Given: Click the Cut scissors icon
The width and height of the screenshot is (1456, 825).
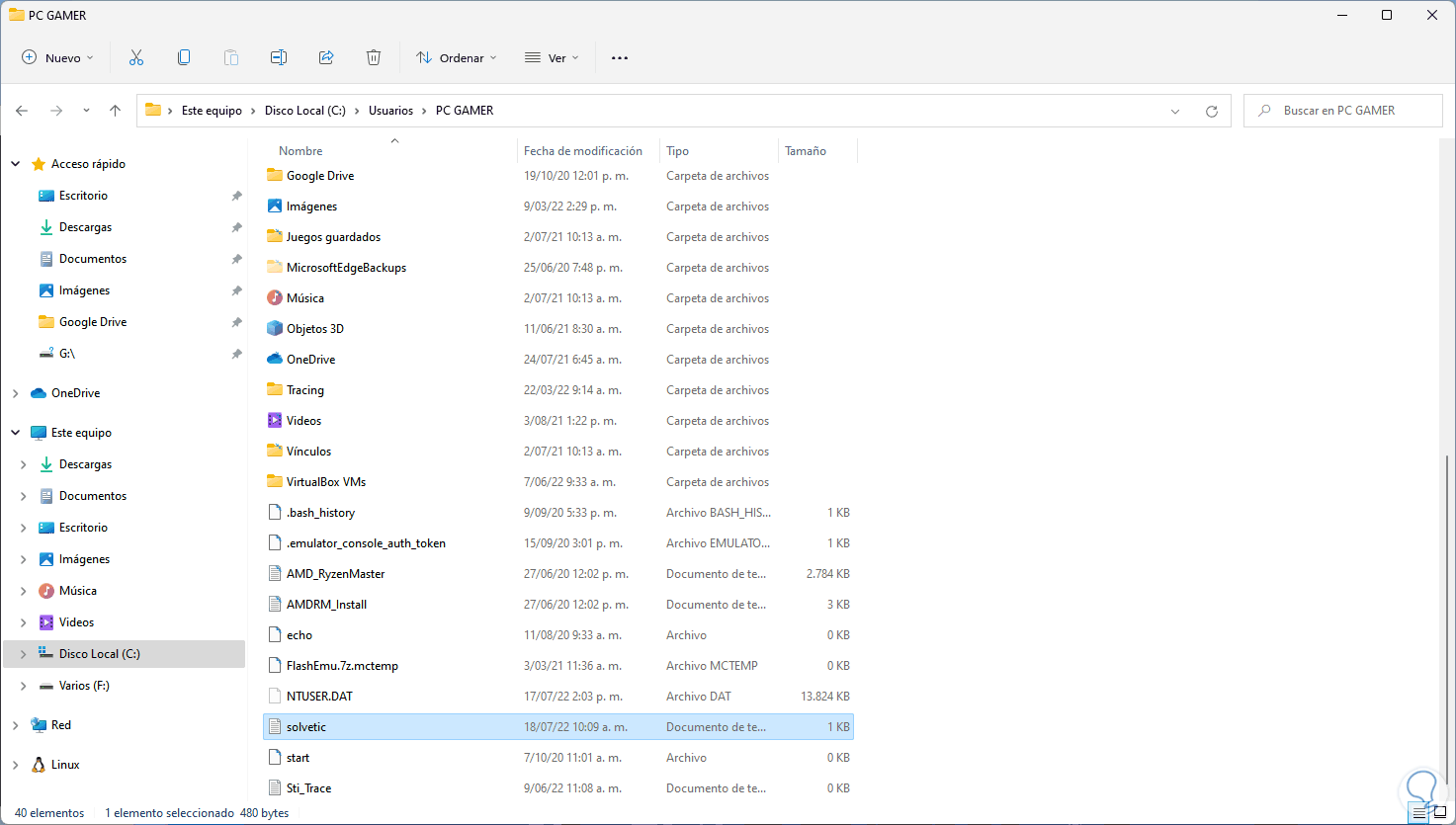Looking at the screenshot, I should 136,58.
